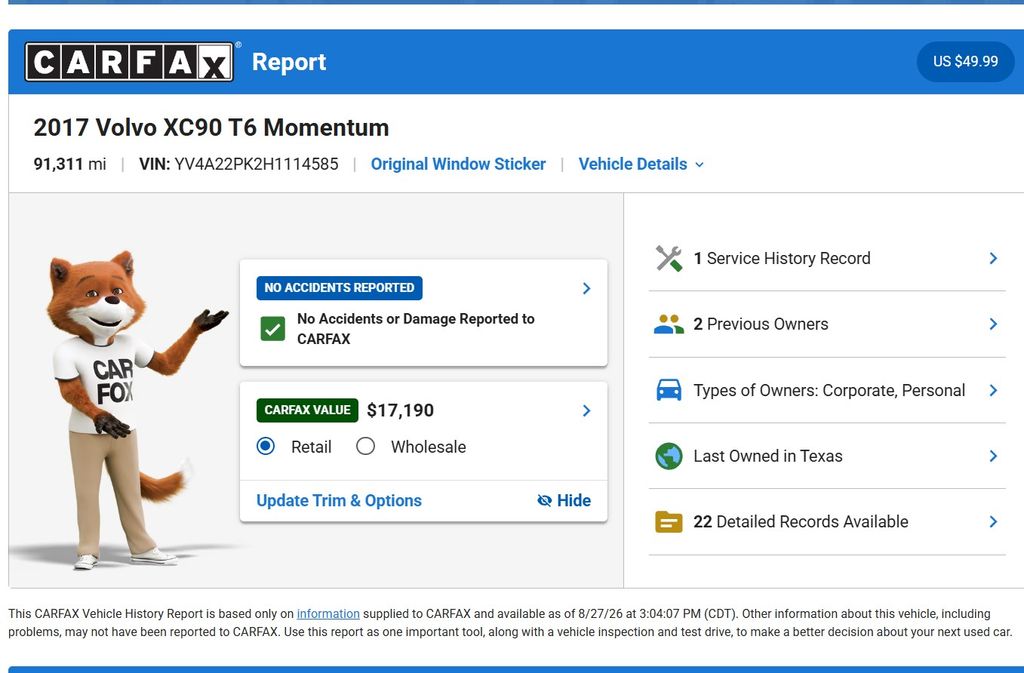Click the $17,190 value amount
This screenshot has height=673, width=1024.
pos(400,411)
